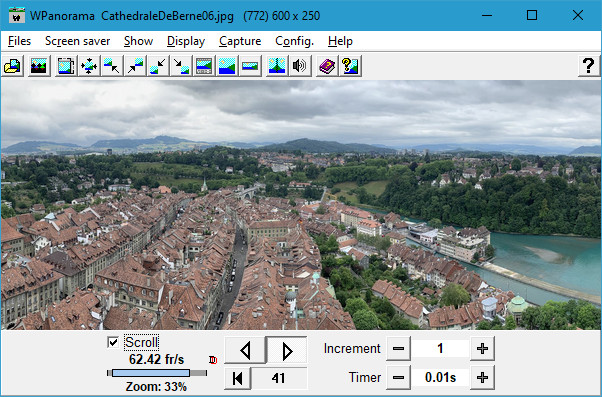
Task: Click the open image file folder icon
Action: click(13, 66)
